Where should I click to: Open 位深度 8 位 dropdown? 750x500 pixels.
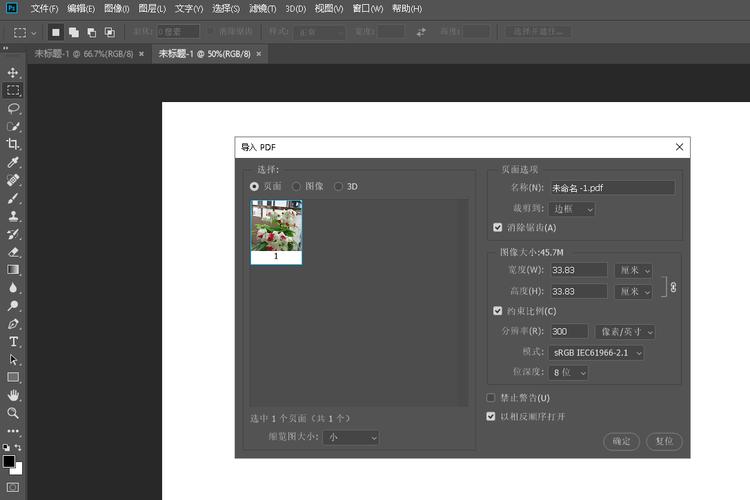568,372
